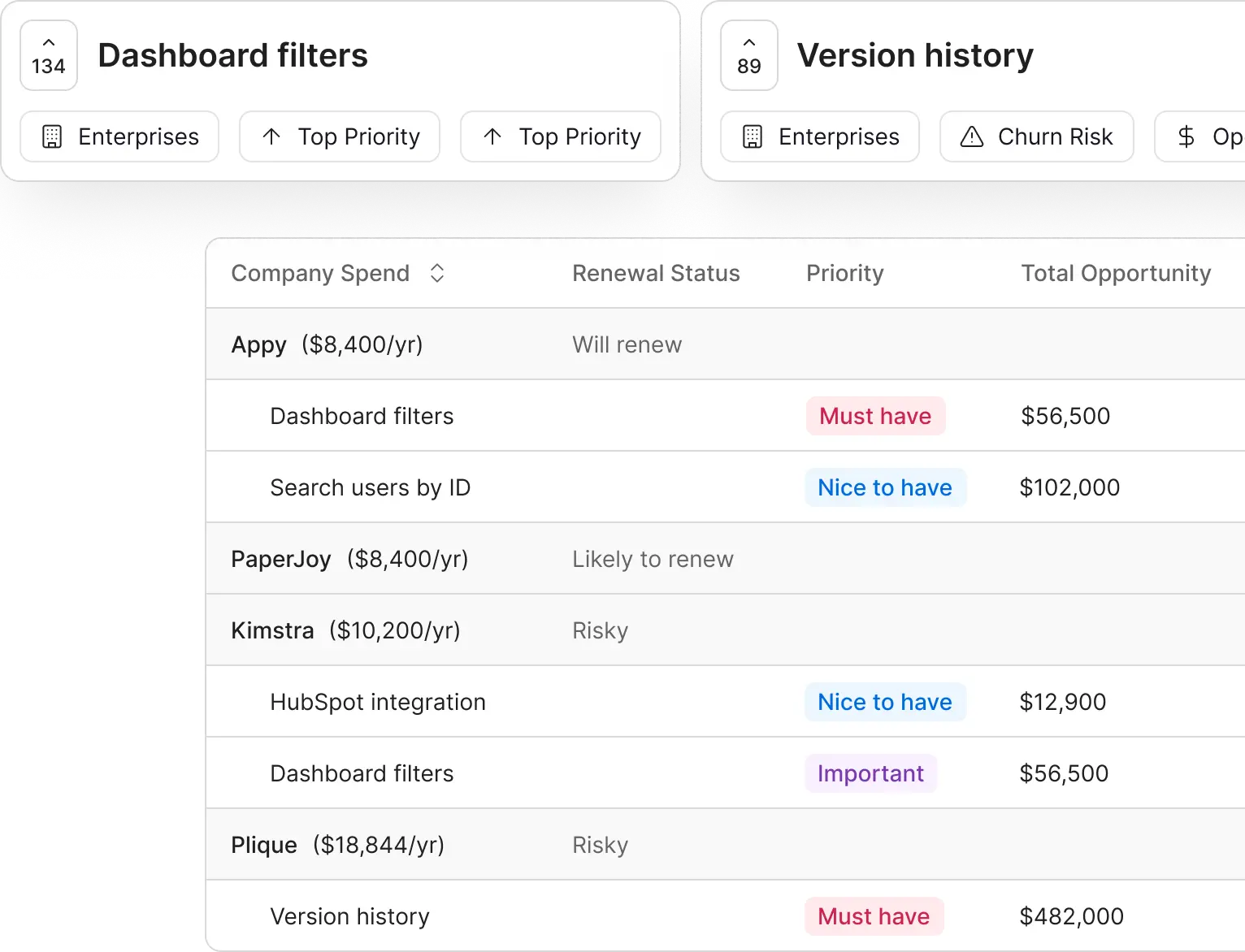The height and width of the screenshot is (952, 1245).
Task: Click the purple Important priority badge
Action: tap(870, 773)
